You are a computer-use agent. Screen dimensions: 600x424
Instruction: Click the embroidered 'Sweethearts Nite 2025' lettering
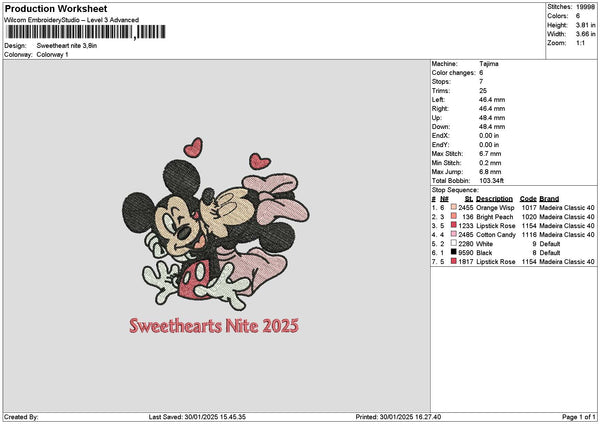tap(214, 326)
